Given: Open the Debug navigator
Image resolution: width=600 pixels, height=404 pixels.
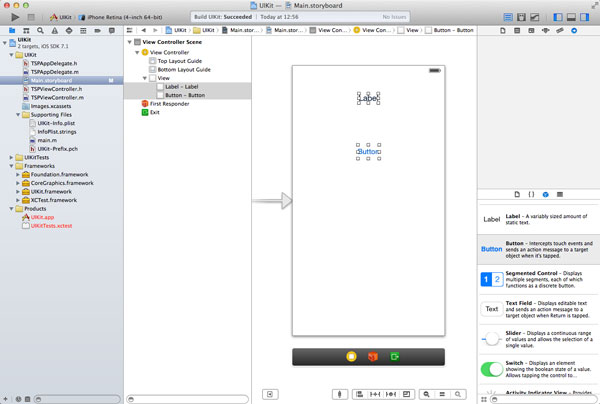Looking at the screenshot, I should (x=83, y=31).
